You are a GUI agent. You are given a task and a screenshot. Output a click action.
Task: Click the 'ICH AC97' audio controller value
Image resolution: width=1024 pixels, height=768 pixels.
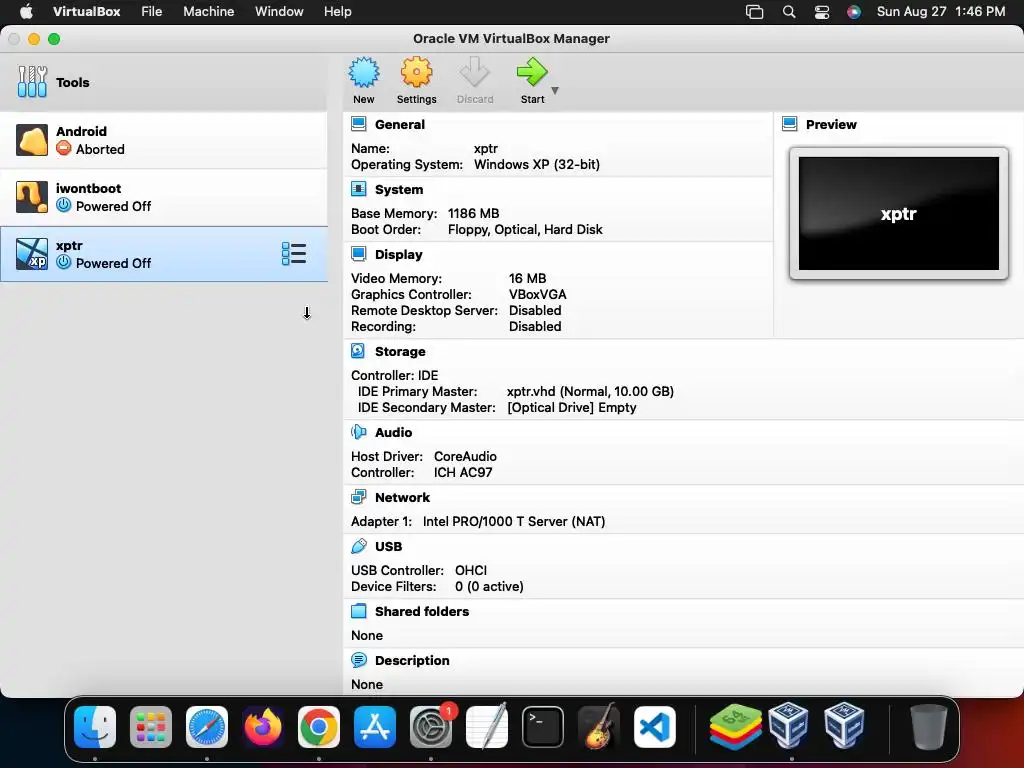pos(463,473)
